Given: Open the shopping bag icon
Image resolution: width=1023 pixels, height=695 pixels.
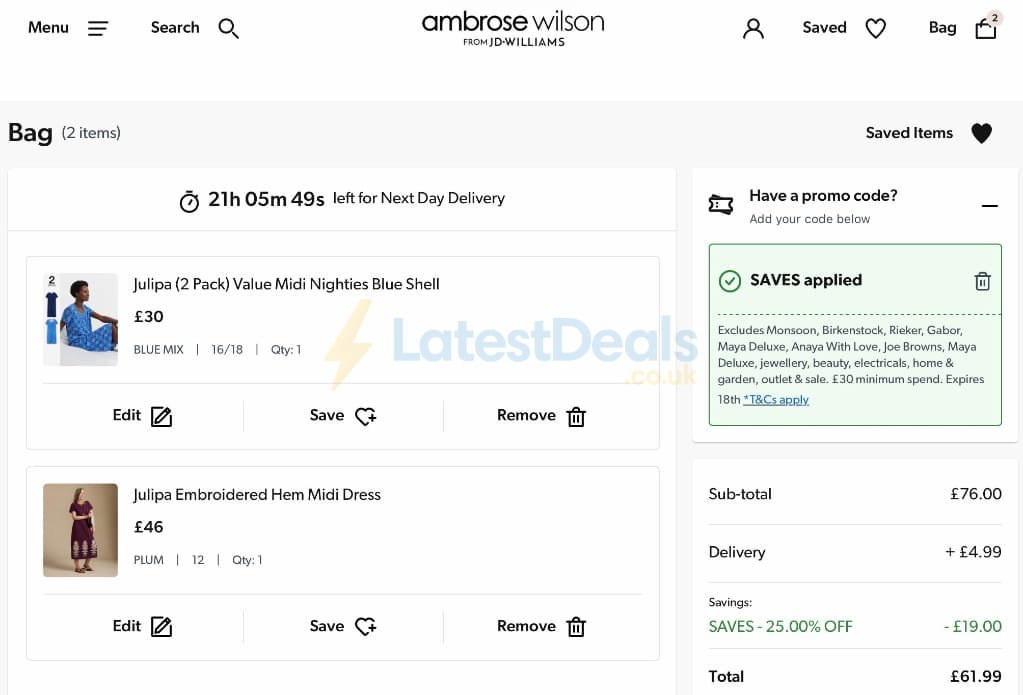Looking at the screenshot, I should (986, 27).
